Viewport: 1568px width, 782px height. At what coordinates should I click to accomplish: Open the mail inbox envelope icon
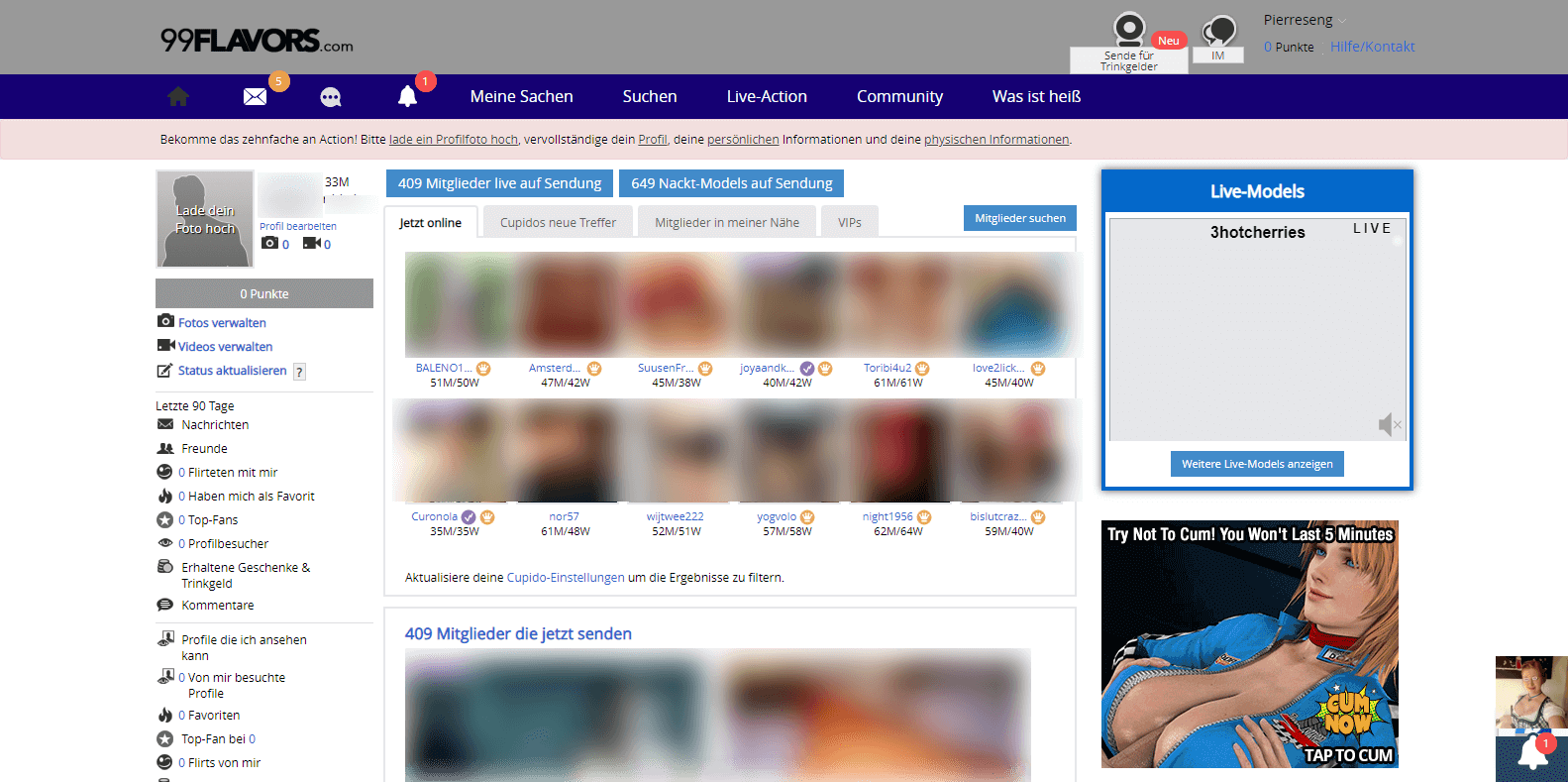coord(255,96)
